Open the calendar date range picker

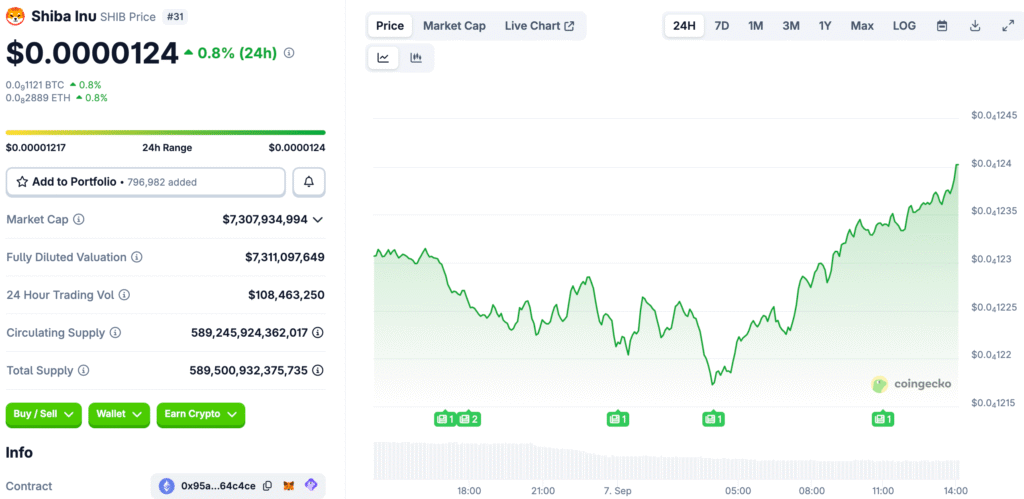942,26
